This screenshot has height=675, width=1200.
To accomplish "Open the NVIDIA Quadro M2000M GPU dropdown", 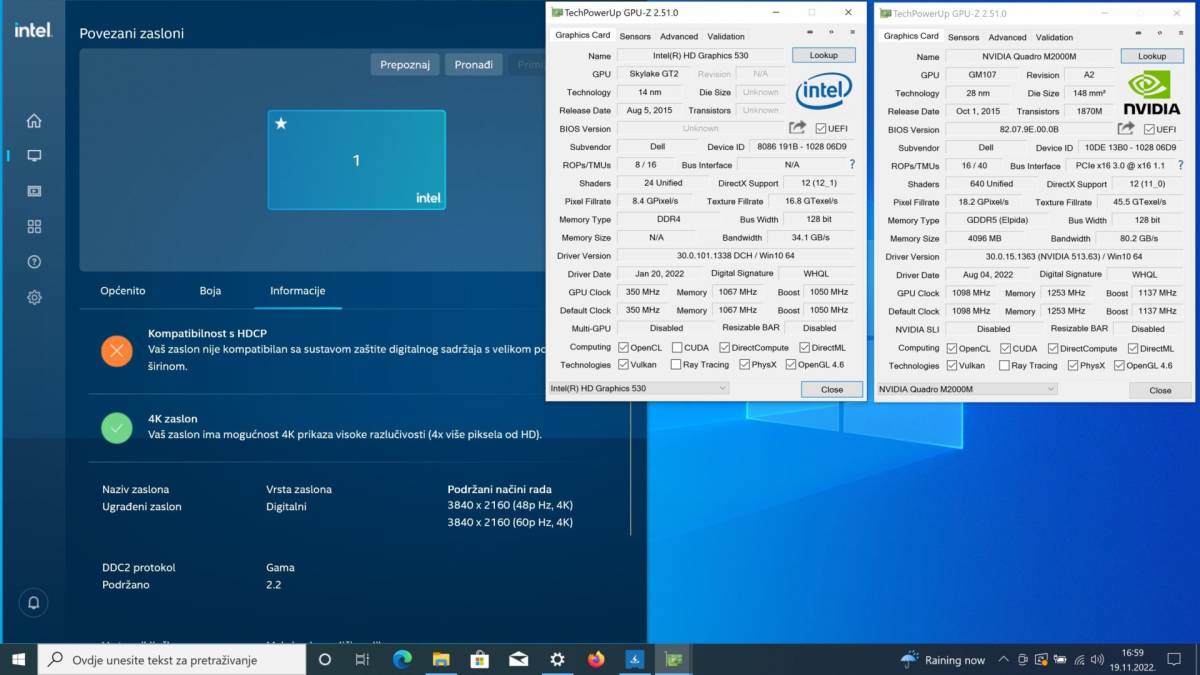I will (966, 389).
